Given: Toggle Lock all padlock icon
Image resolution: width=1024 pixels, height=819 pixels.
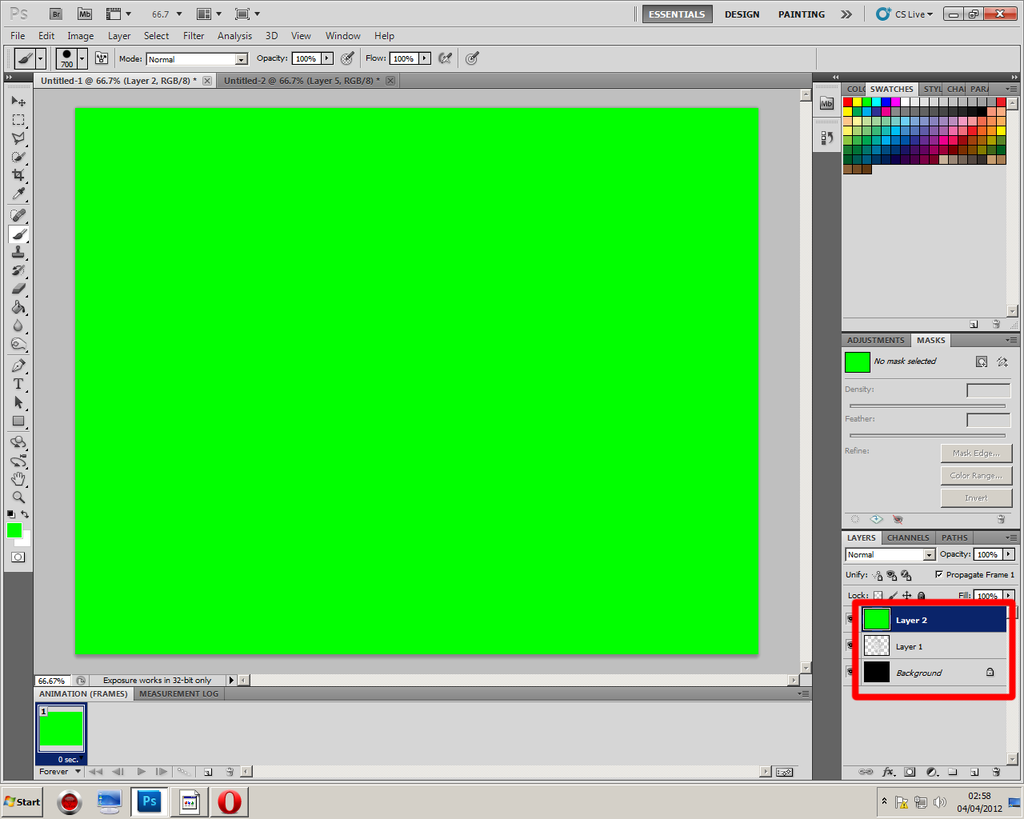Looking at the screenshot, I should point(921,596).
